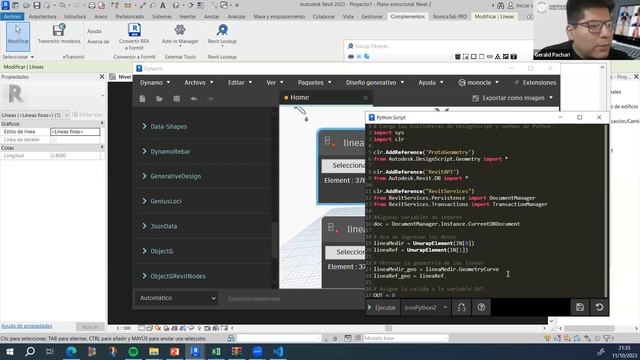The height and width of the screenshot is (360, 640).
Task: Click Revit icon in taskbar
Action: [195, 351]
